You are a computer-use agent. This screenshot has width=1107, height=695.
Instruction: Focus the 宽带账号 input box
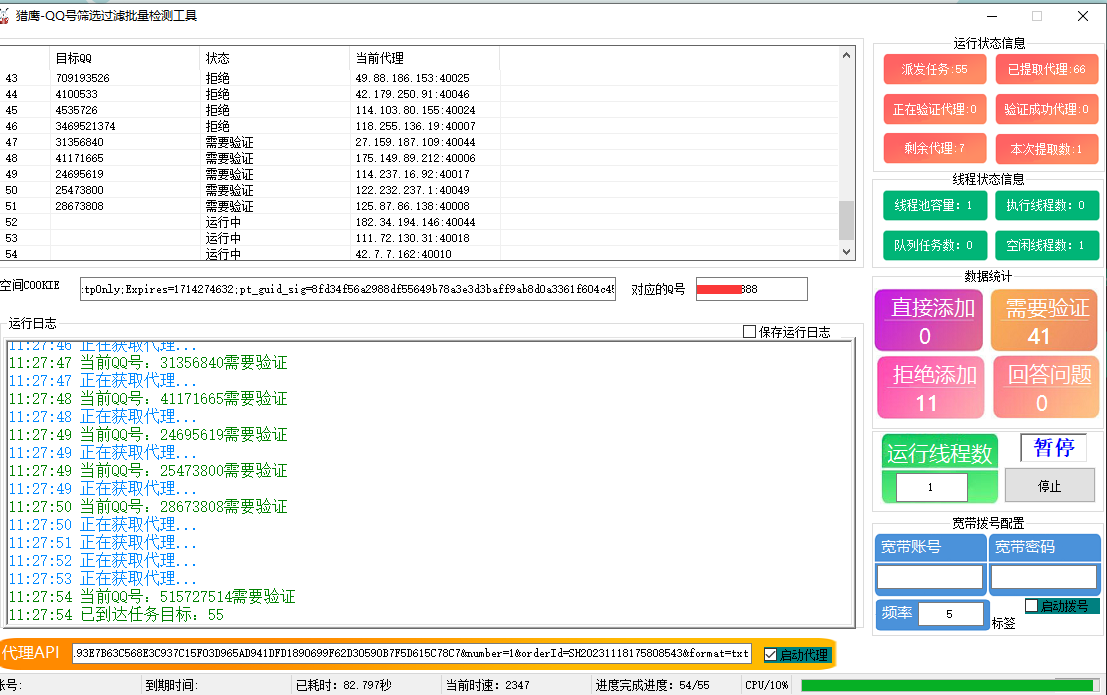click(930, 577)
